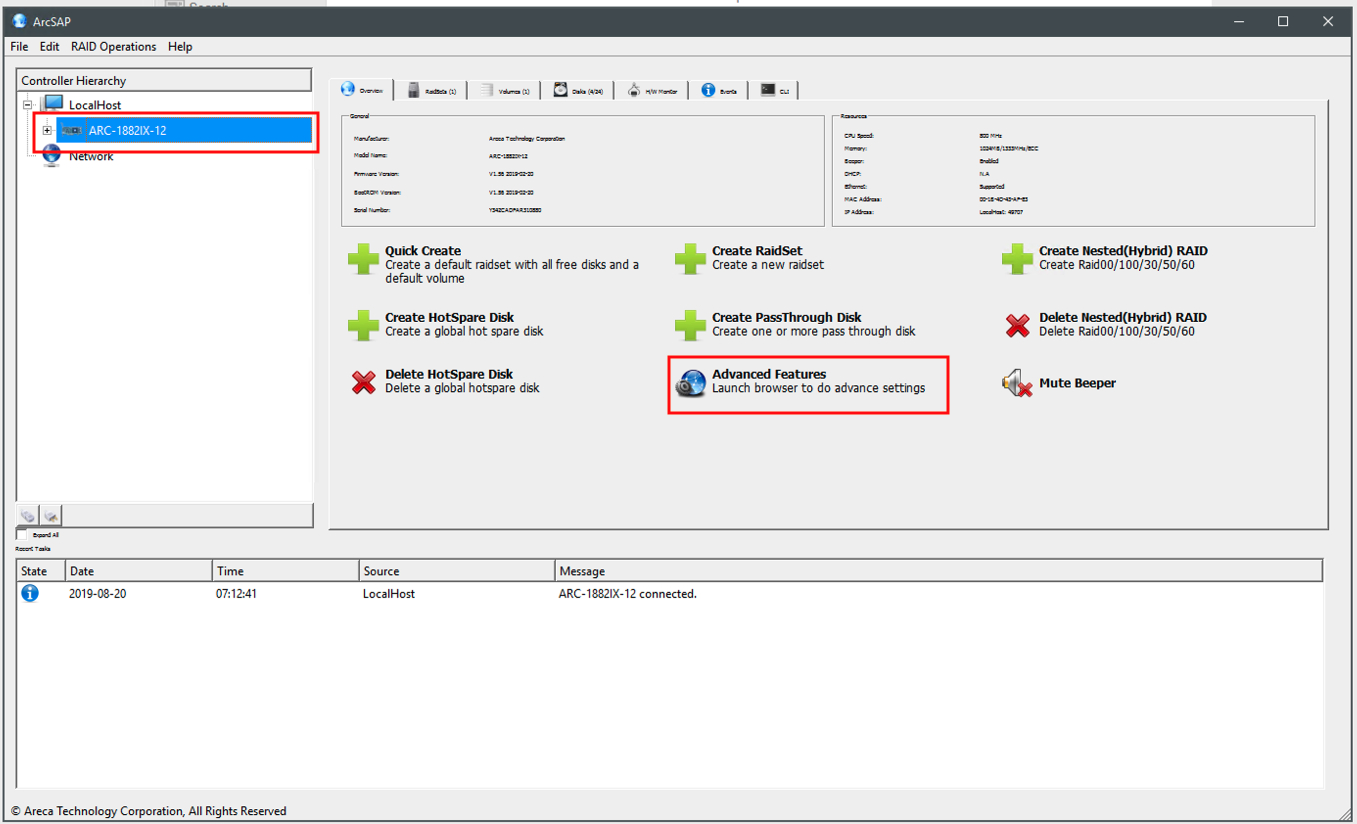
Task: Click the Time column header
Action: pos(286,571)
